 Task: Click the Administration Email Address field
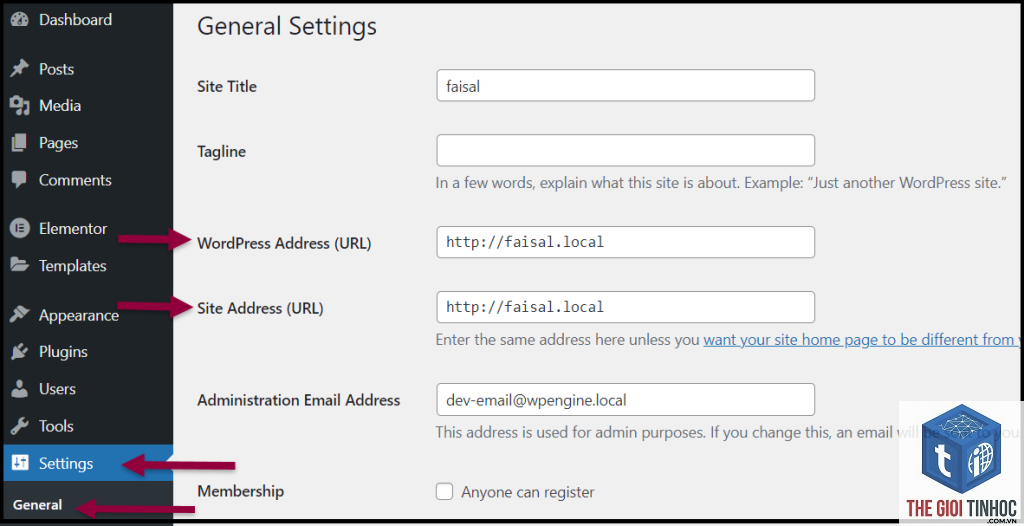click(625, 399)
